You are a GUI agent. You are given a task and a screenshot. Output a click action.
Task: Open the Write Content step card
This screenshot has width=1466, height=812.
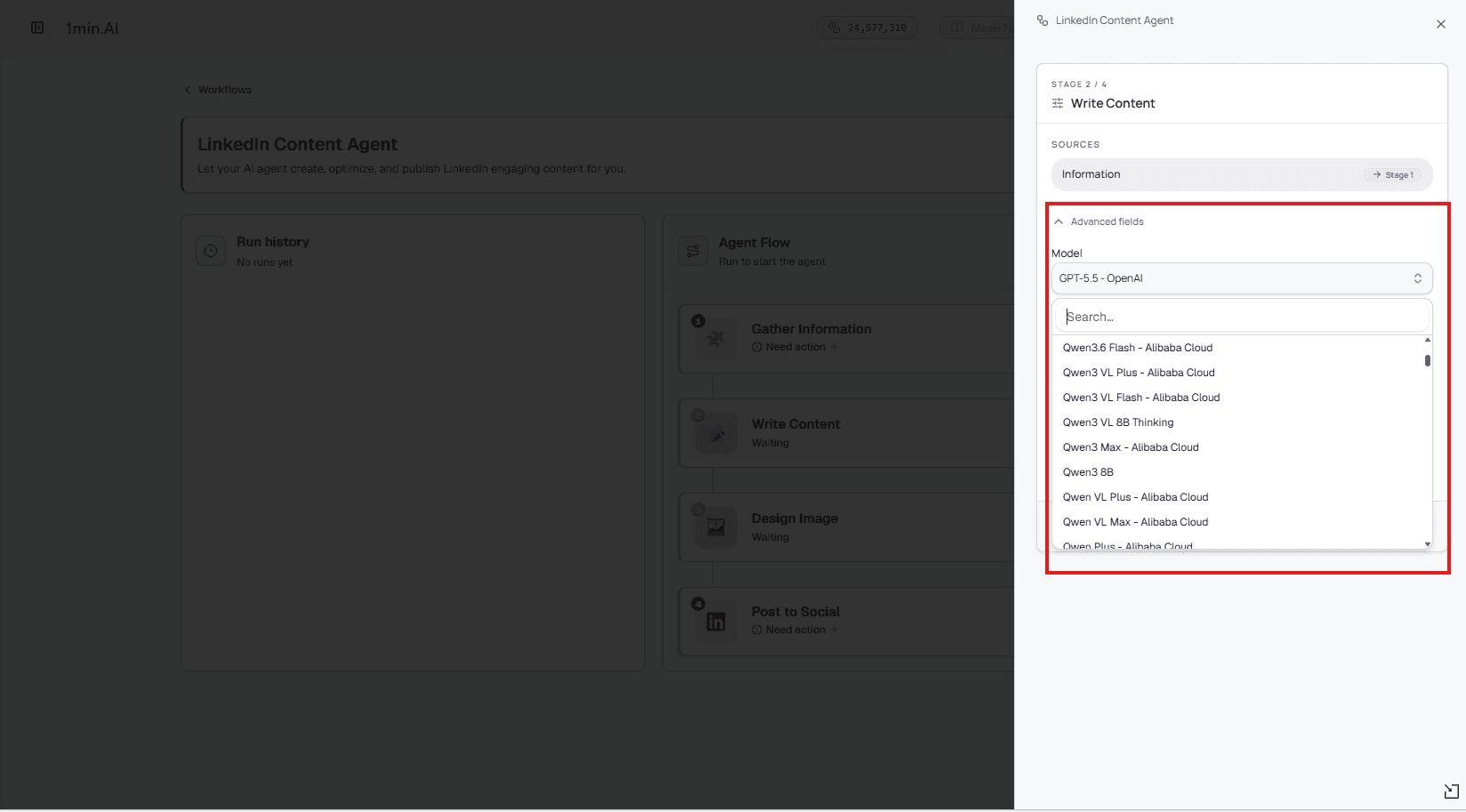tap(846, 433)
